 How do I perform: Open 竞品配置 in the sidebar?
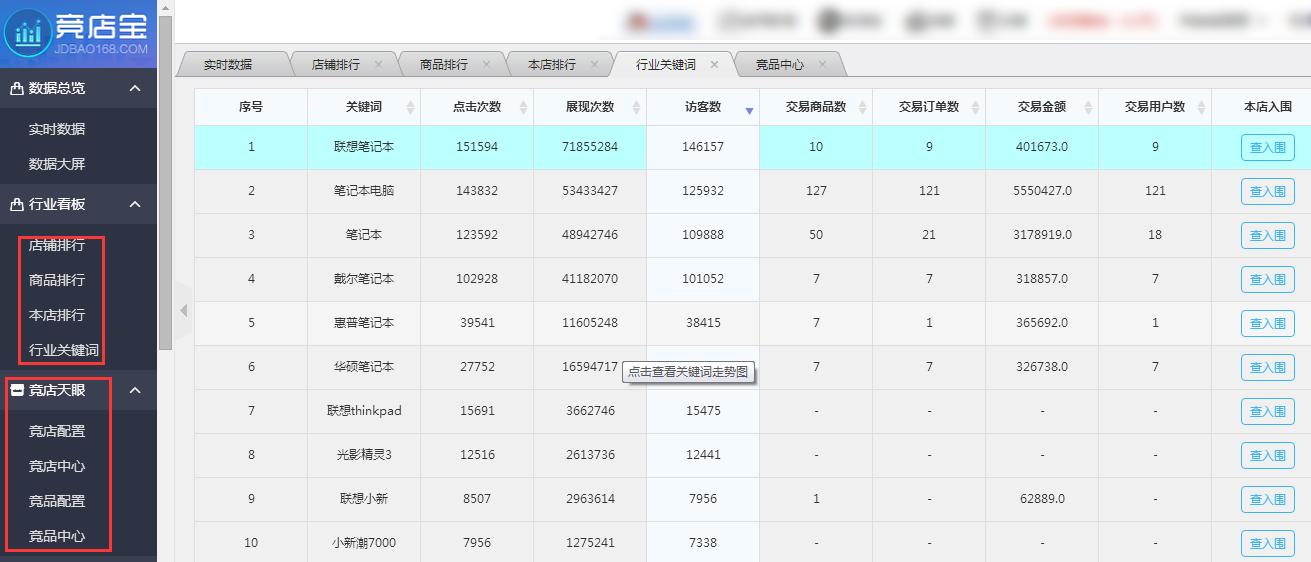pyautogui.click(x=57, y=501)
